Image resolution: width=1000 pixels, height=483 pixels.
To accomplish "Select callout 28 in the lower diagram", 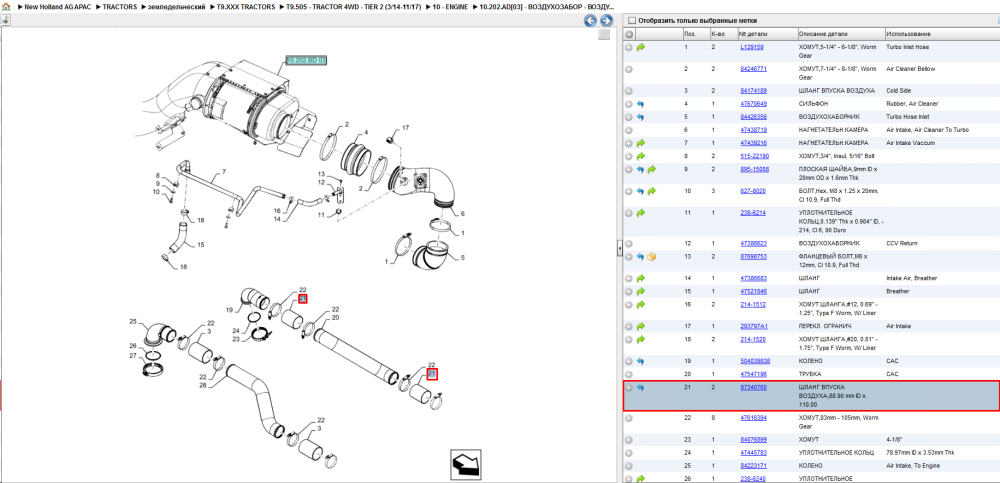I will [x=203, y=385].
